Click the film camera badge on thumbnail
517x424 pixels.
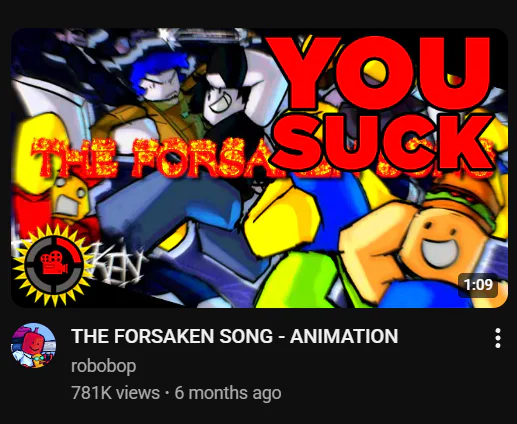pyautogui.click(x=53, y=259)
